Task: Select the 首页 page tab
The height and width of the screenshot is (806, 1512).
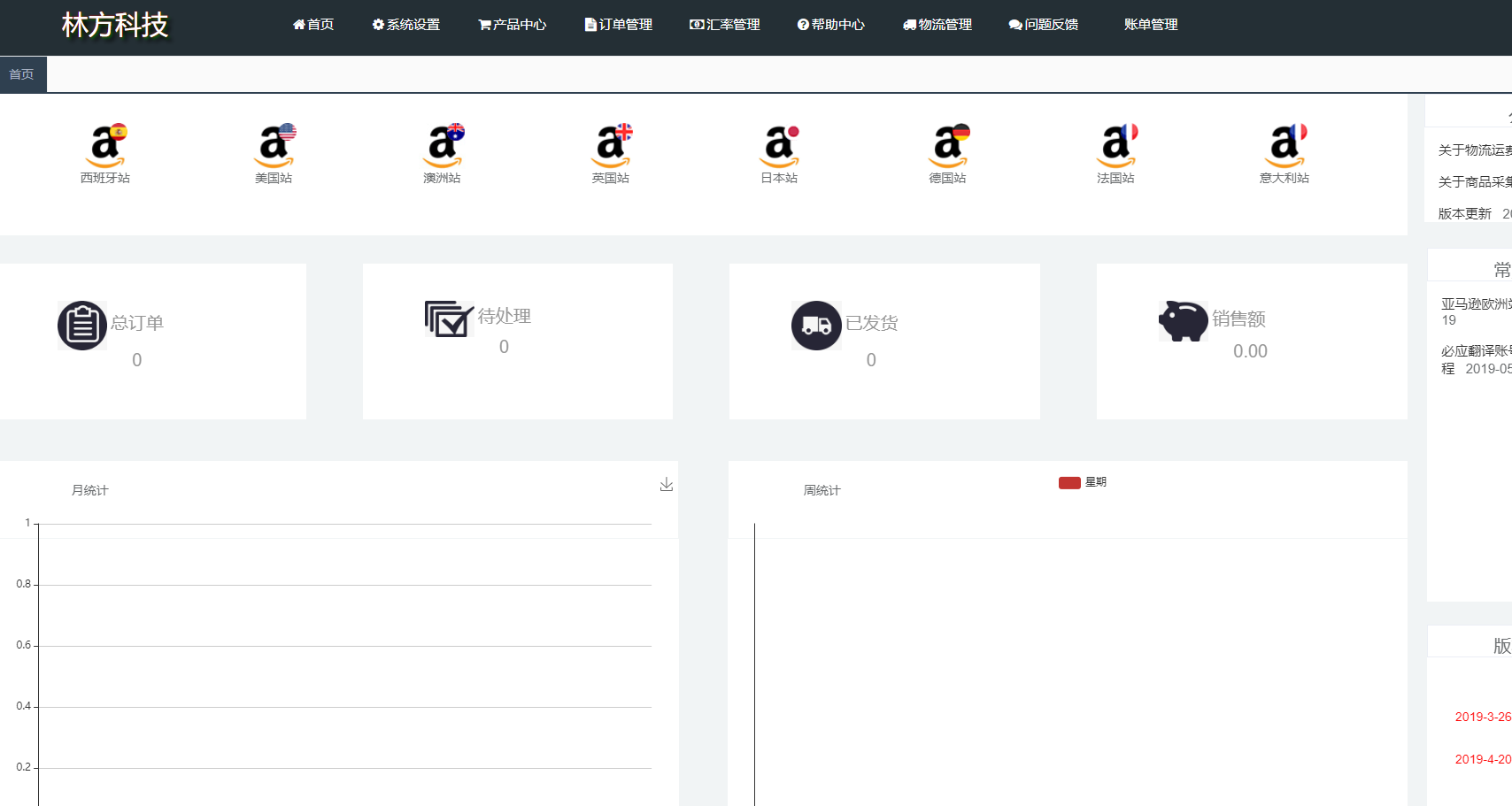Action: [23, 74]
